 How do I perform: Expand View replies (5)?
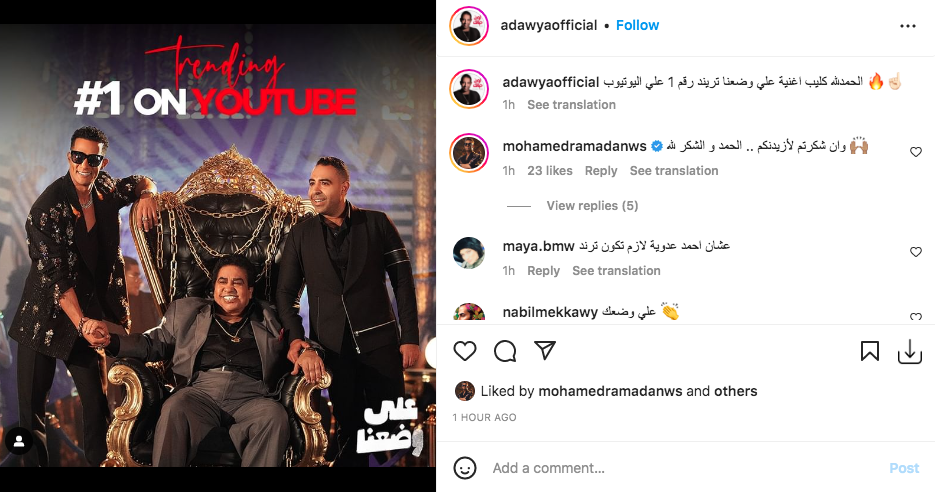(592, 206)
